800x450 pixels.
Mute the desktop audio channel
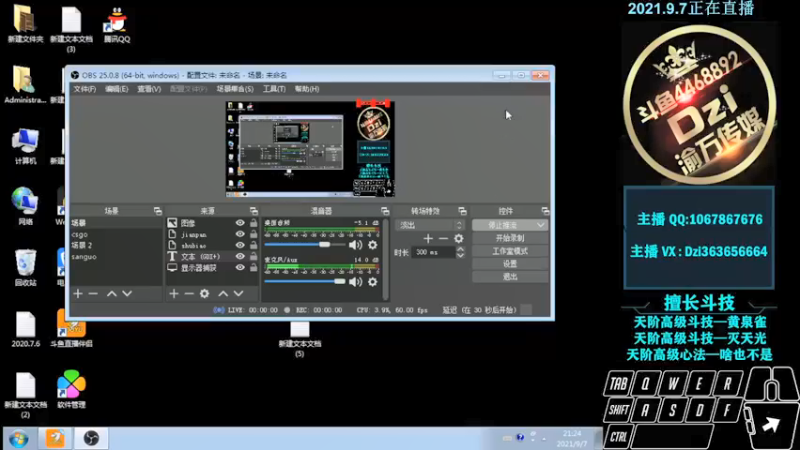click(x=356, y=245)
